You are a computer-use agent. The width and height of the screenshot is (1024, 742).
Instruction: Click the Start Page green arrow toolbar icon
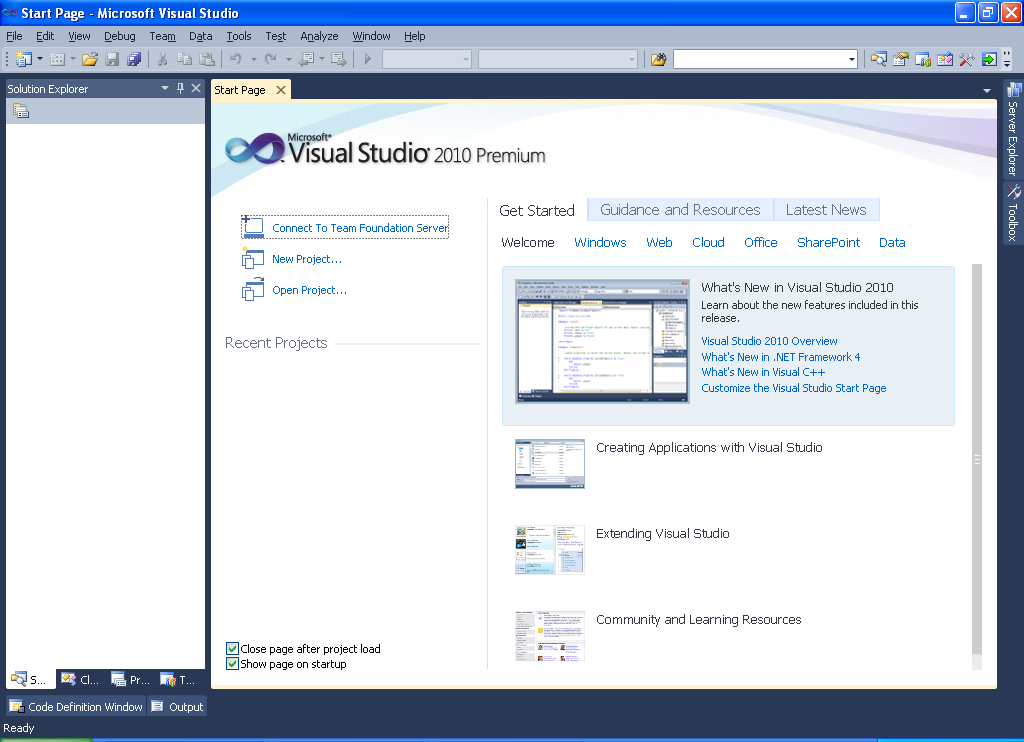tap(989, 59)
